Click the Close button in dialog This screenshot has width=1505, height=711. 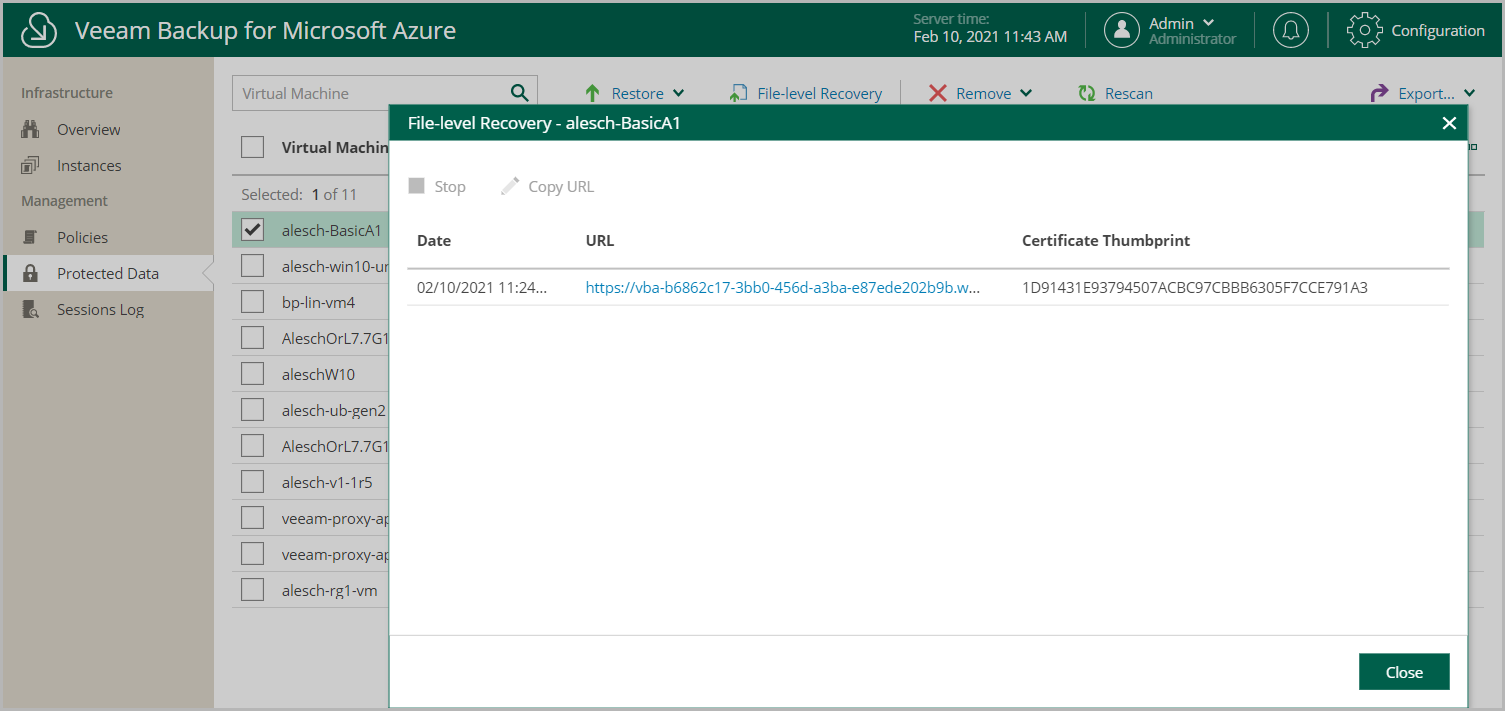click(1404, 672)
